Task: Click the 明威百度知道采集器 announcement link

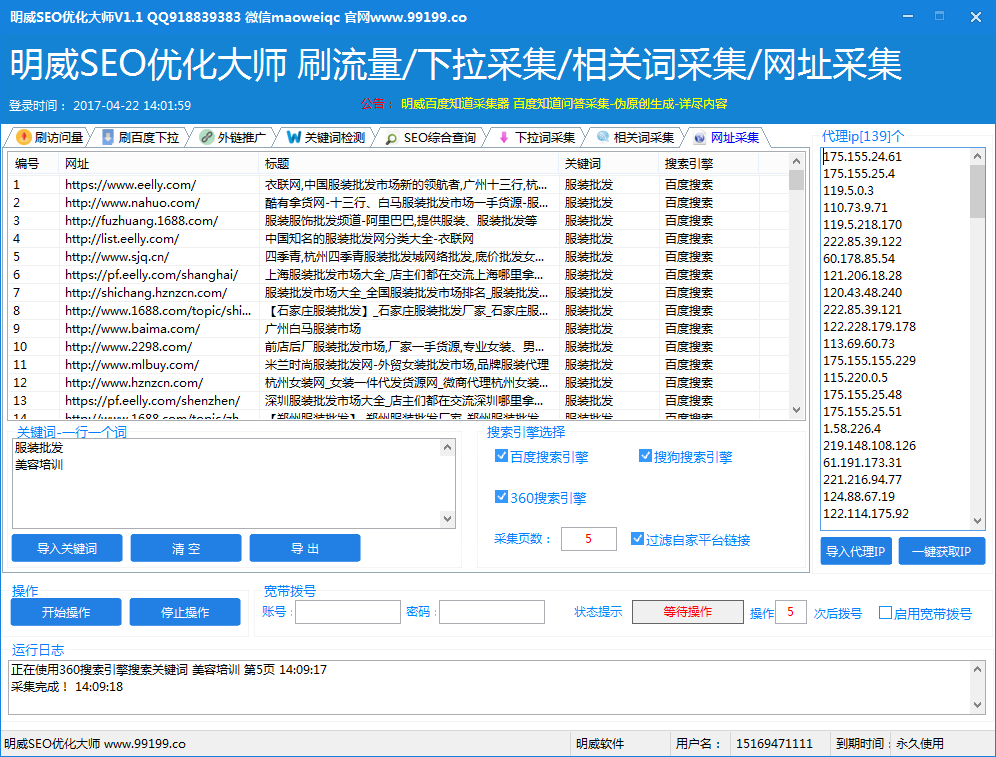Action: [455, 104]
